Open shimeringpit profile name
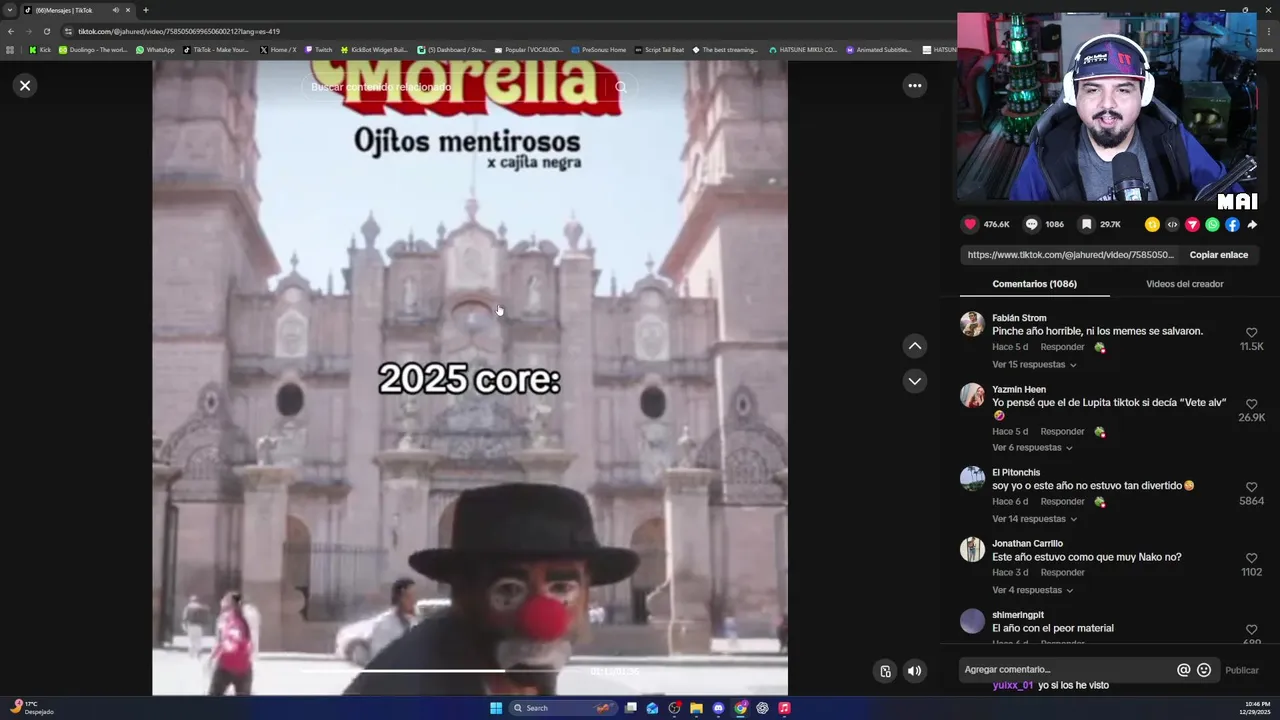1280x720 pixels. pyautogui.click(x=1018, y=615)
